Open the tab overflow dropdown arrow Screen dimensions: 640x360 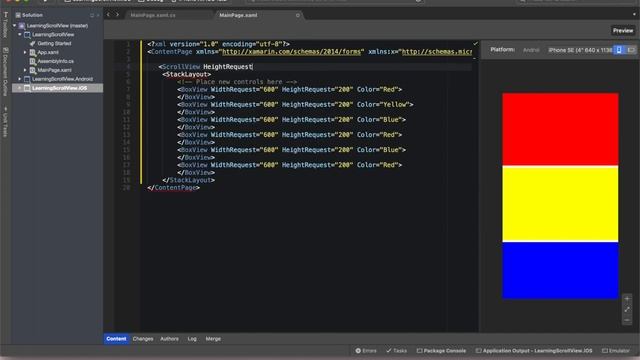634,15
